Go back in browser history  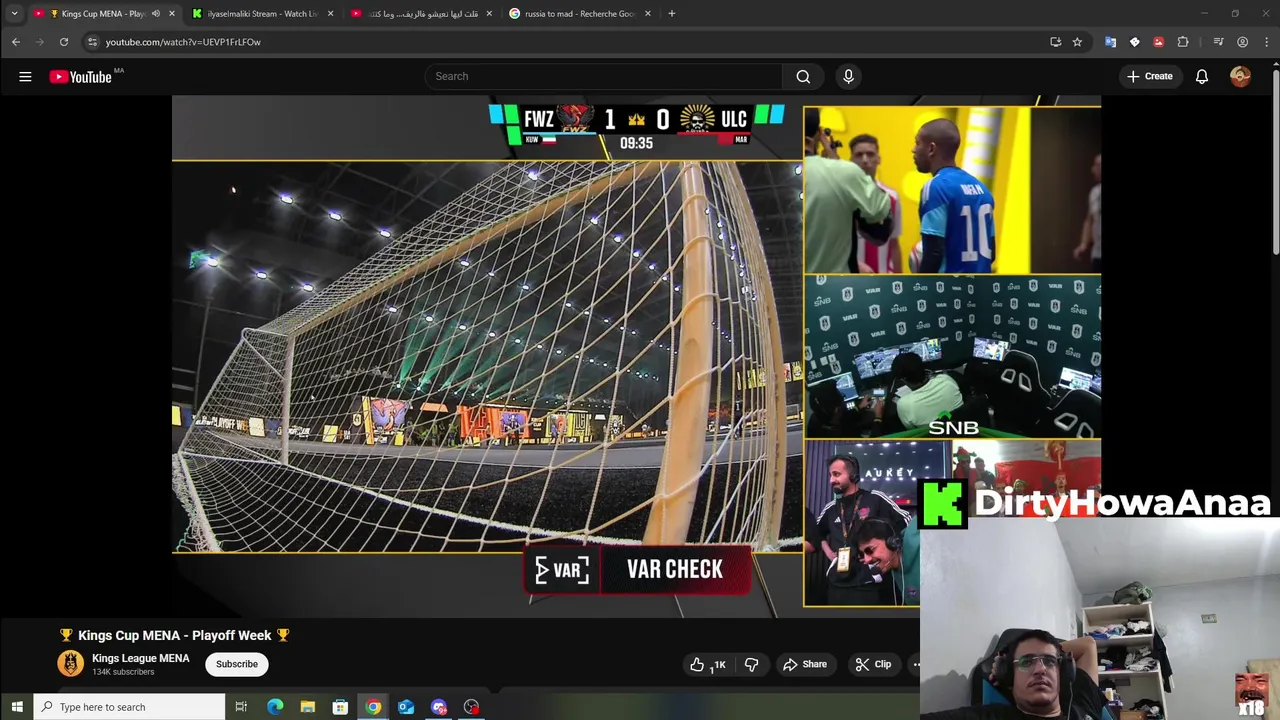click(x=16, y=42)
